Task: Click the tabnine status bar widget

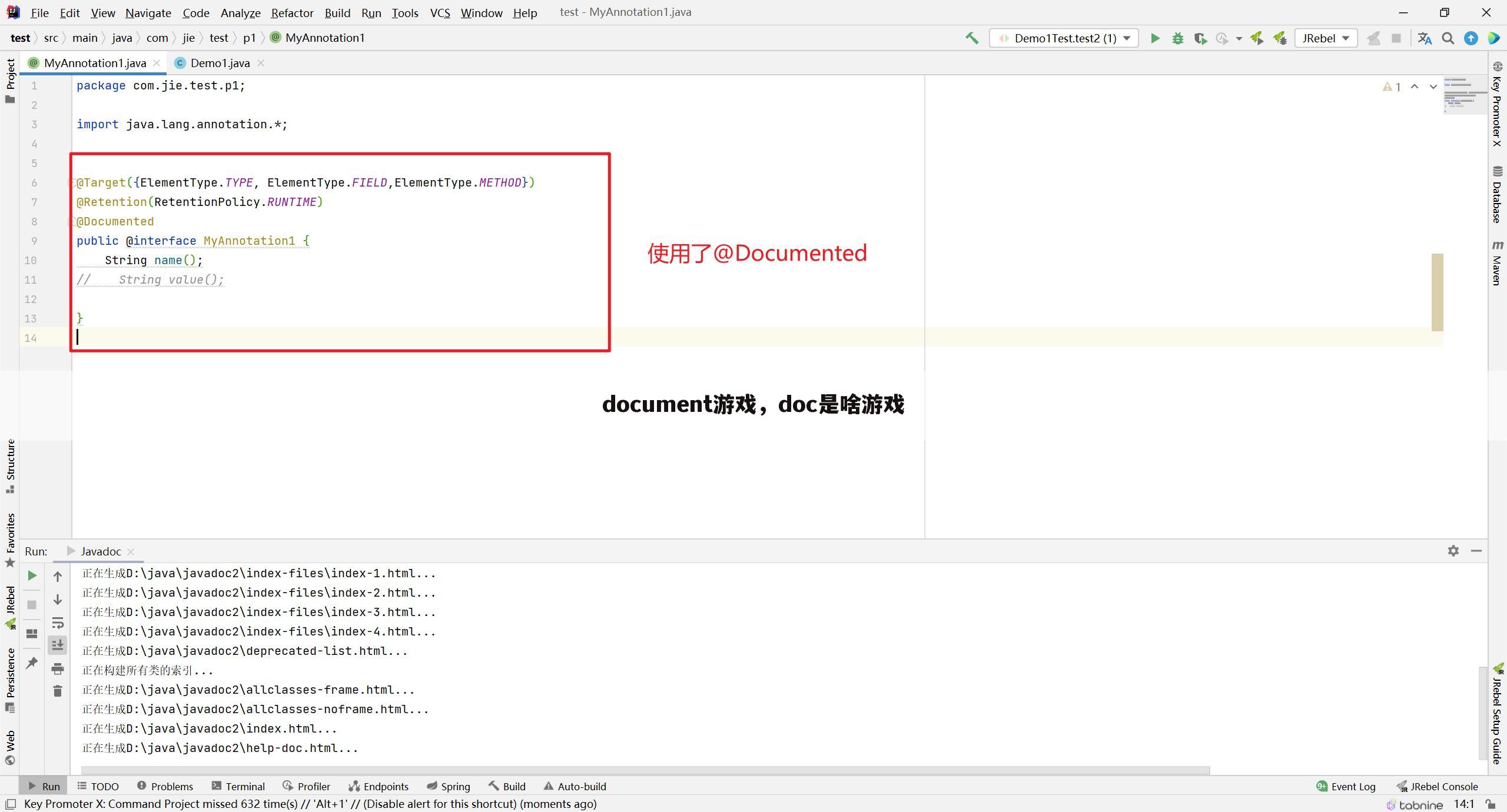Action: click(x=1415, y=804)
